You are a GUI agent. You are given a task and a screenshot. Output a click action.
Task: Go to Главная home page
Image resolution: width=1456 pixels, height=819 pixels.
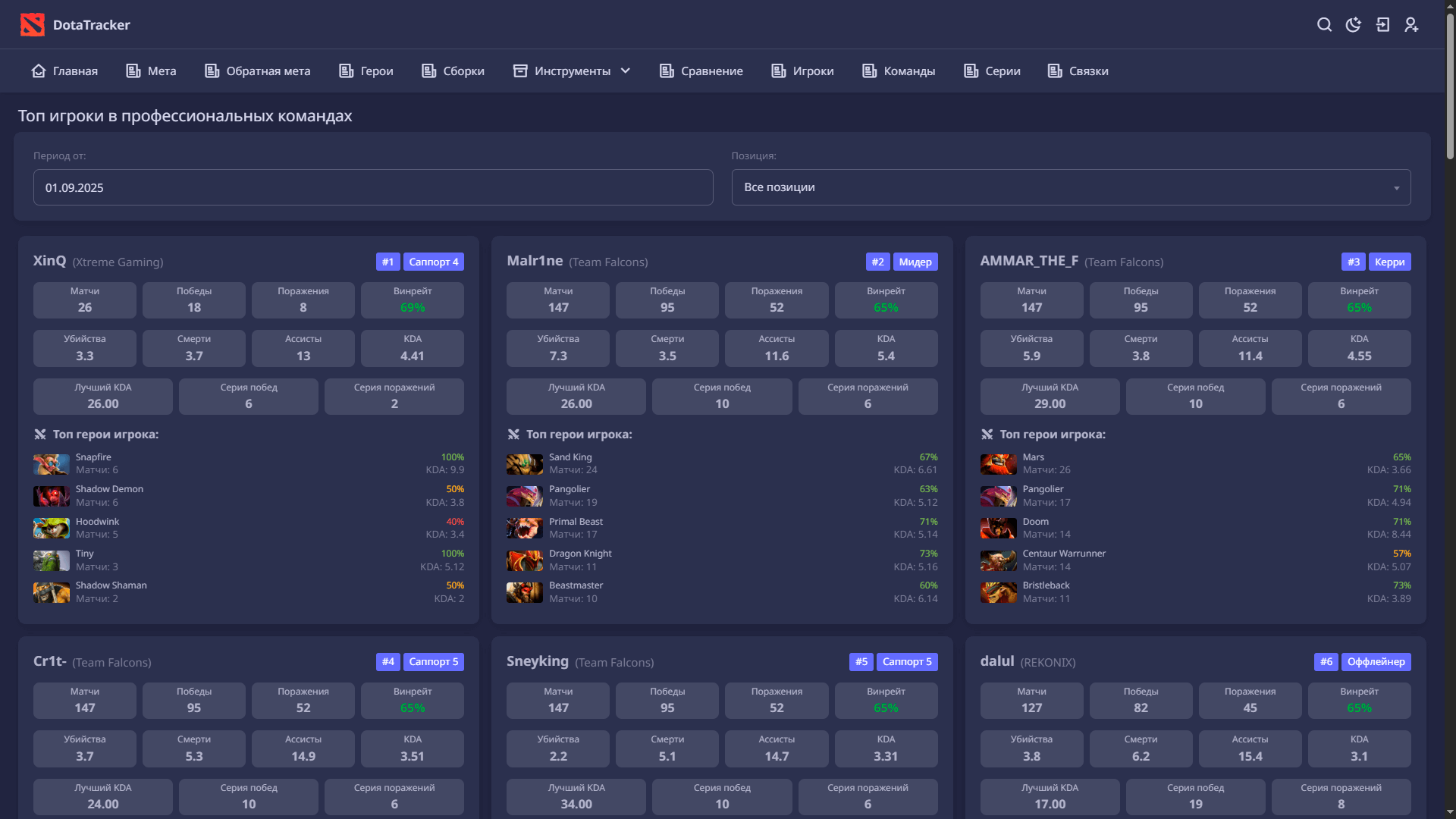coord(64,71)
